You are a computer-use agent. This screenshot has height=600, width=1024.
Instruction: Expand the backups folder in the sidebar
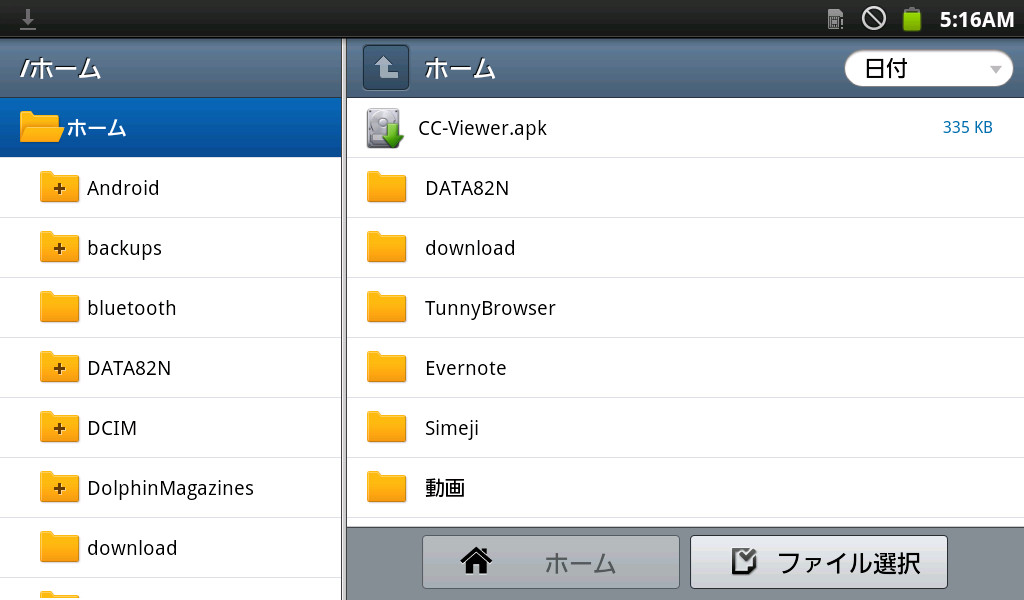click(59, 247)
